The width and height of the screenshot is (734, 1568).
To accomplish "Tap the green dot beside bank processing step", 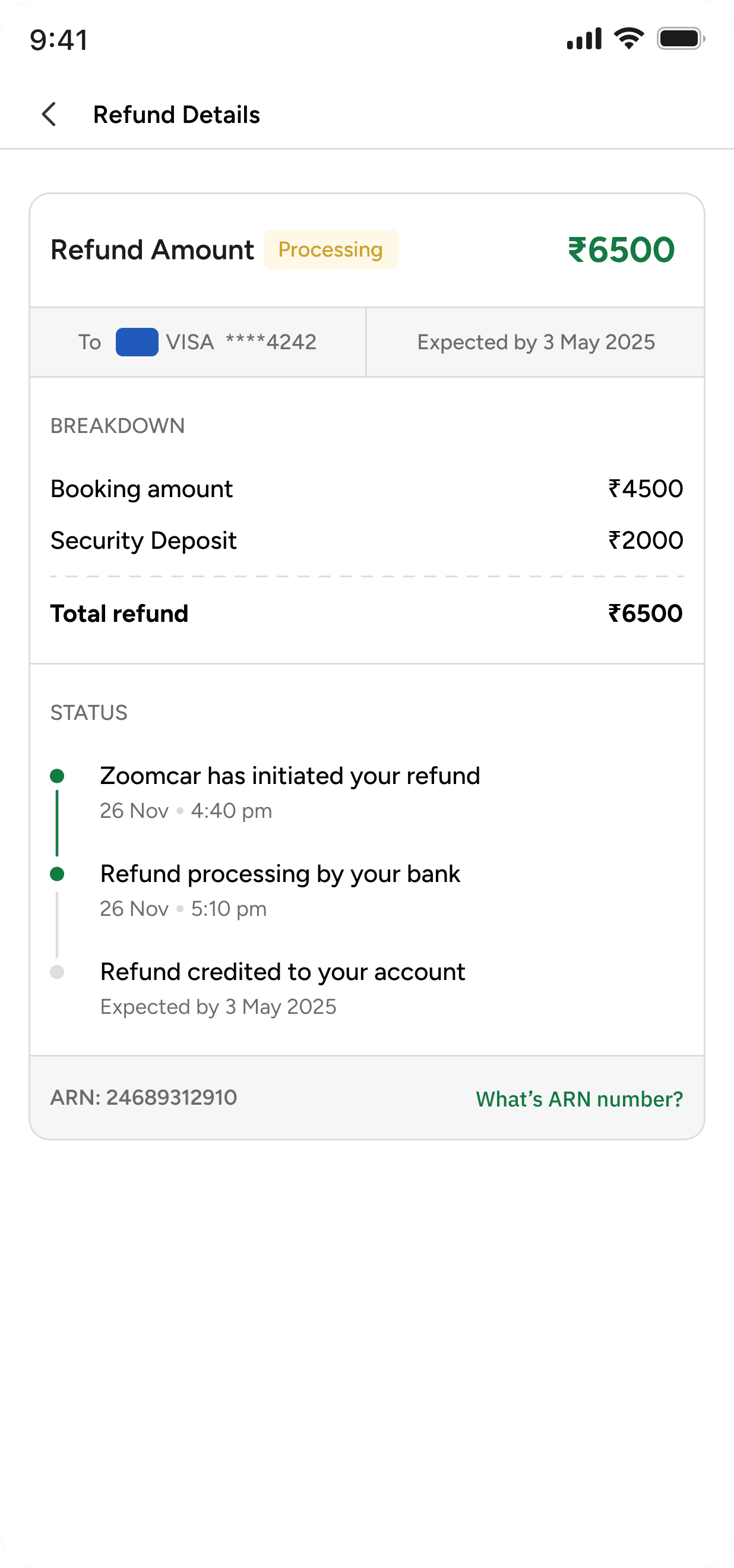I will point(57,874).
